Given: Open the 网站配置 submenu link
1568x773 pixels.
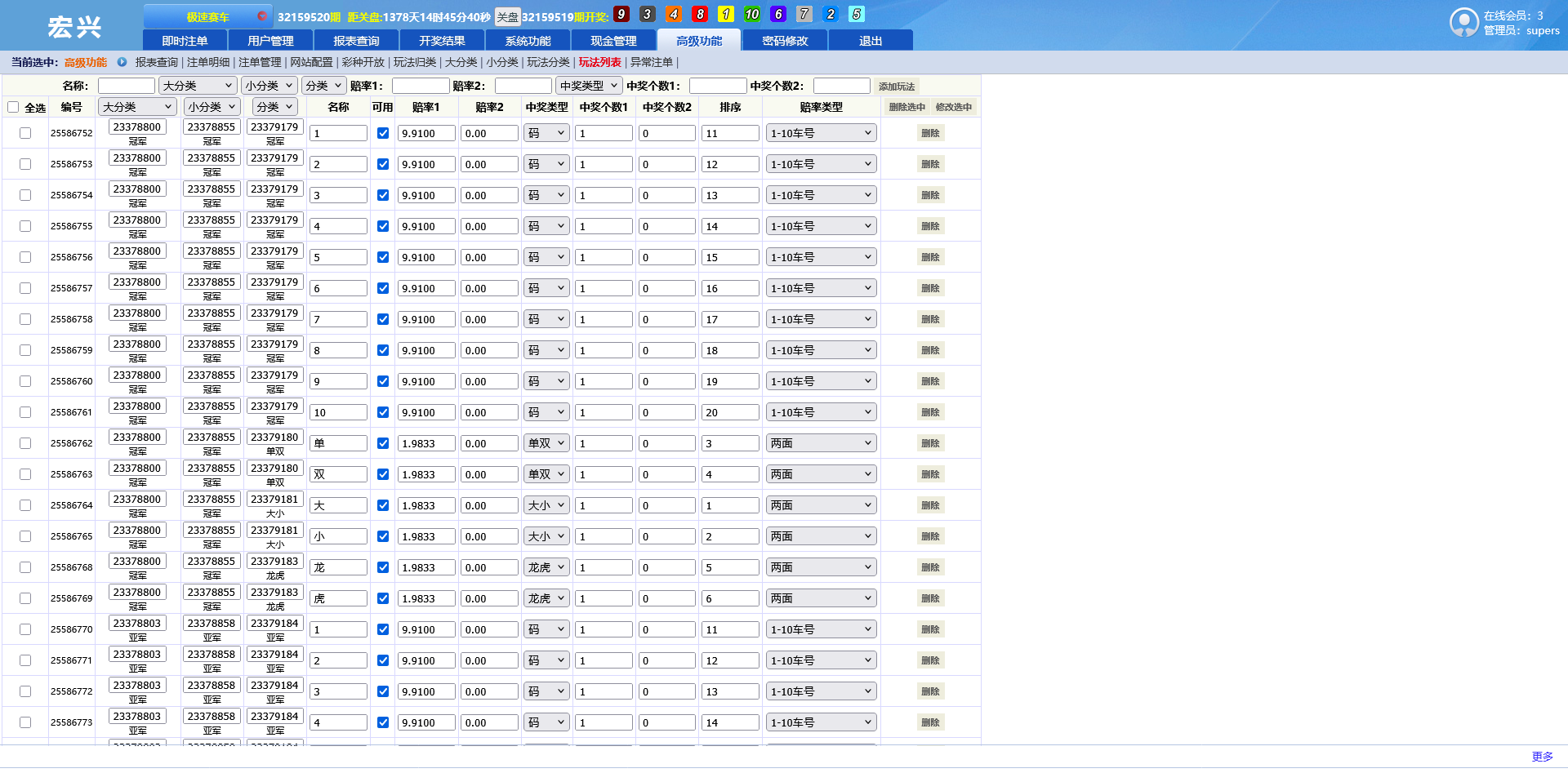Looking at the screenshot, I should tap(311, 62).
